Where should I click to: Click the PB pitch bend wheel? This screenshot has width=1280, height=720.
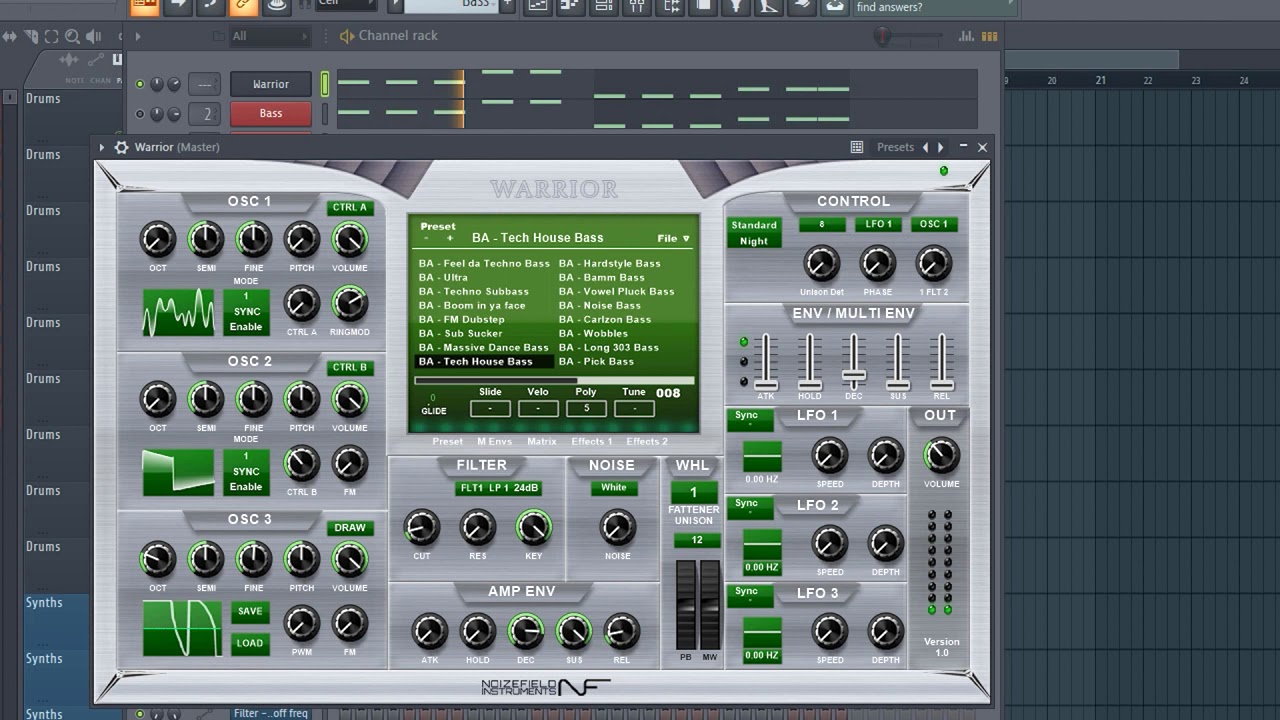pos(686,606)
